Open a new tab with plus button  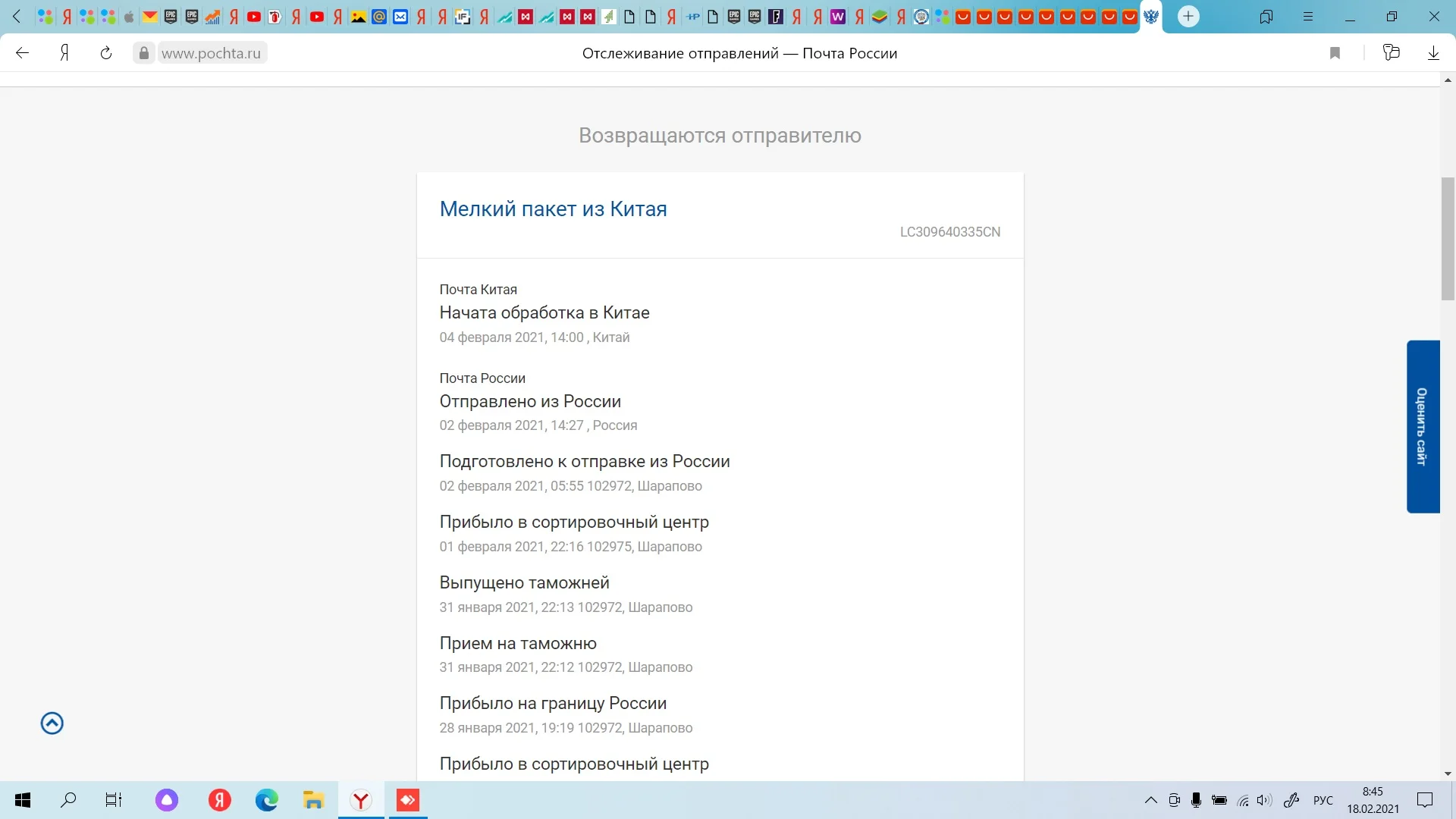coord(1188,16)
